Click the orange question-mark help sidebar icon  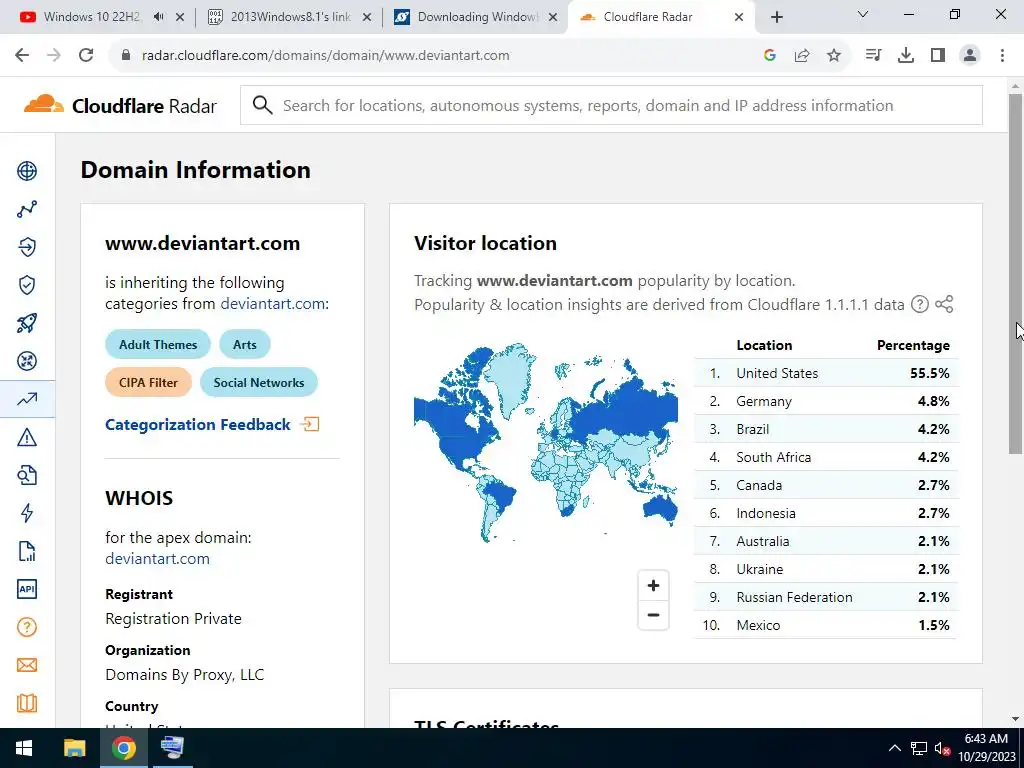click(27, 628)
